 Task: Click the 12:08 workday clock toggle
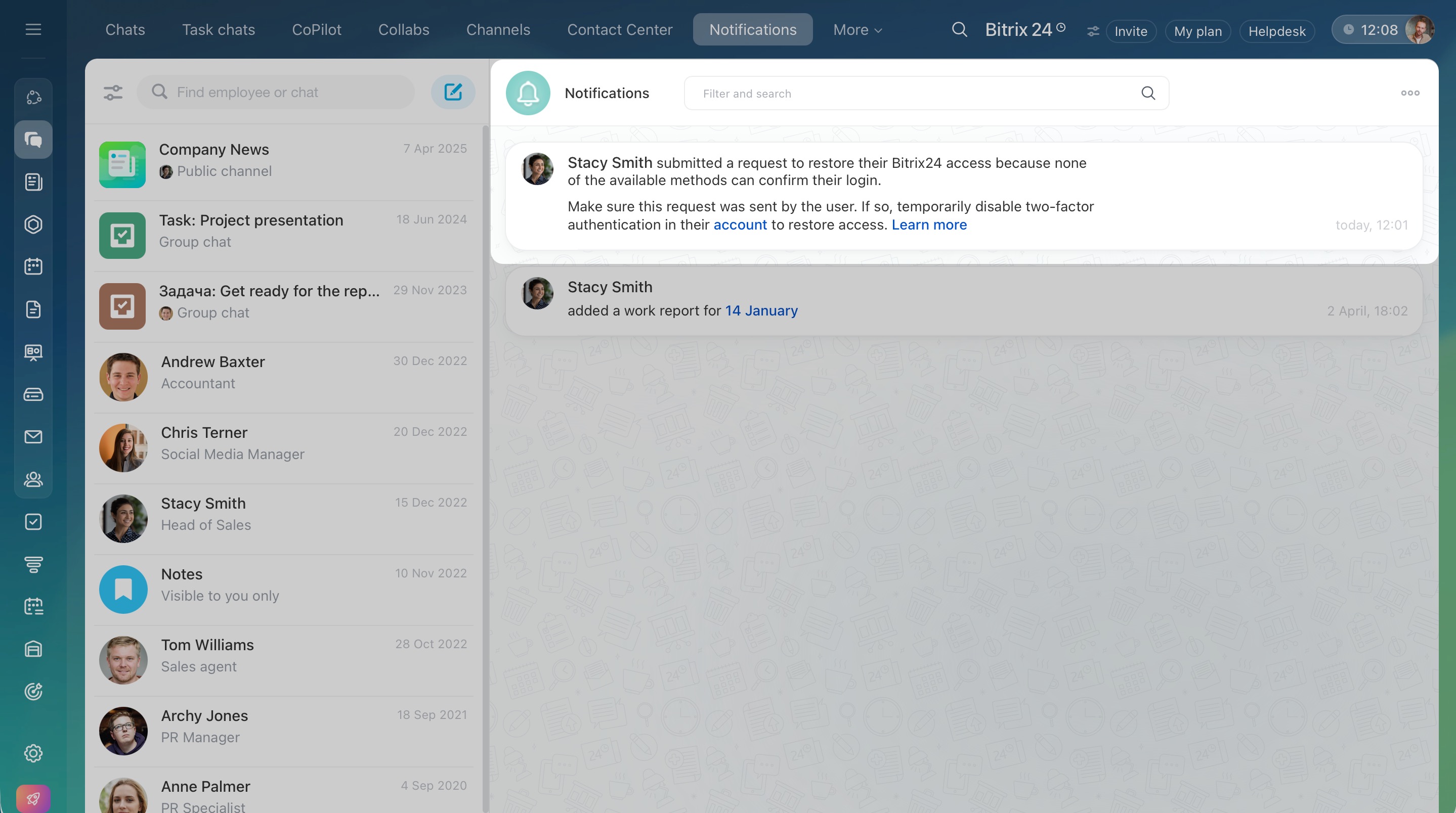click(x=1371, y=30)
